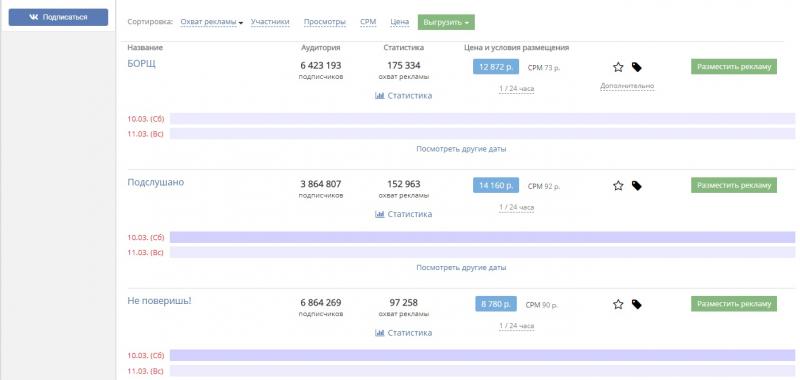Star the БОРЩ community as favorite

618,67
